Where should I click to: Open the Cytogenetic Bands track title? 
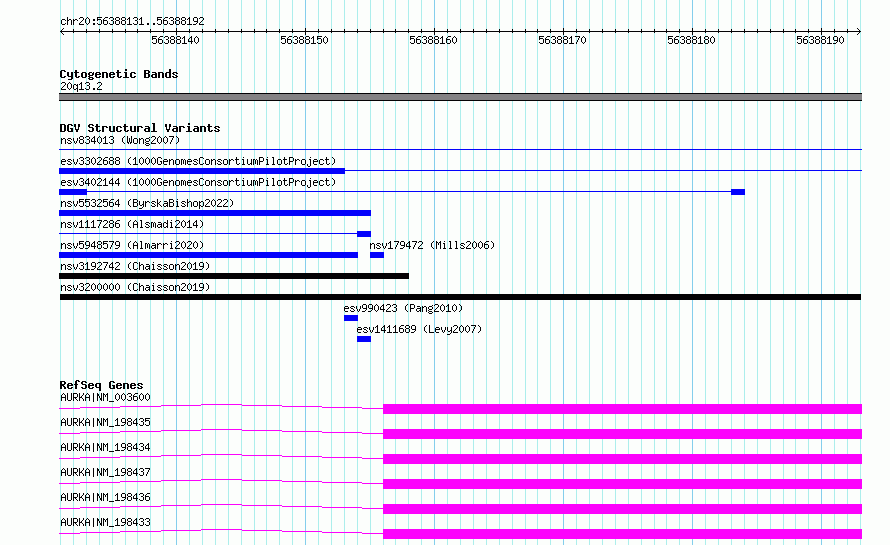tap(119, 74)
